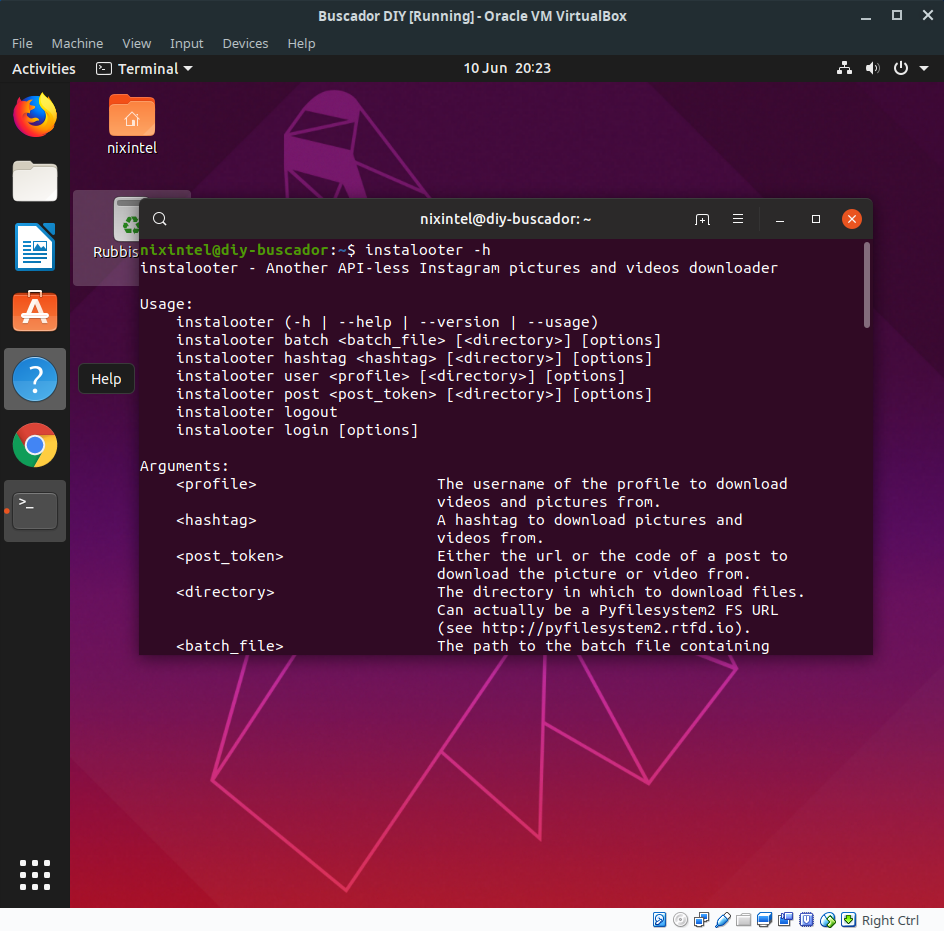Open LibreOffice Writer from the dock
944x931 pixels.
pyautogui.click(x=35, y=247)
